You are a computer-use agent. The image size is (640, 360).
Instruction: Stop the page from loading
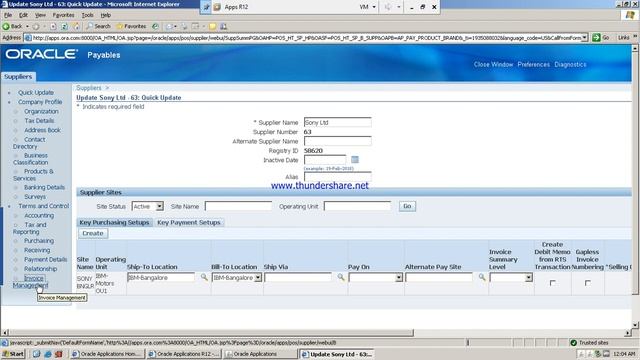tap(53, 26)
